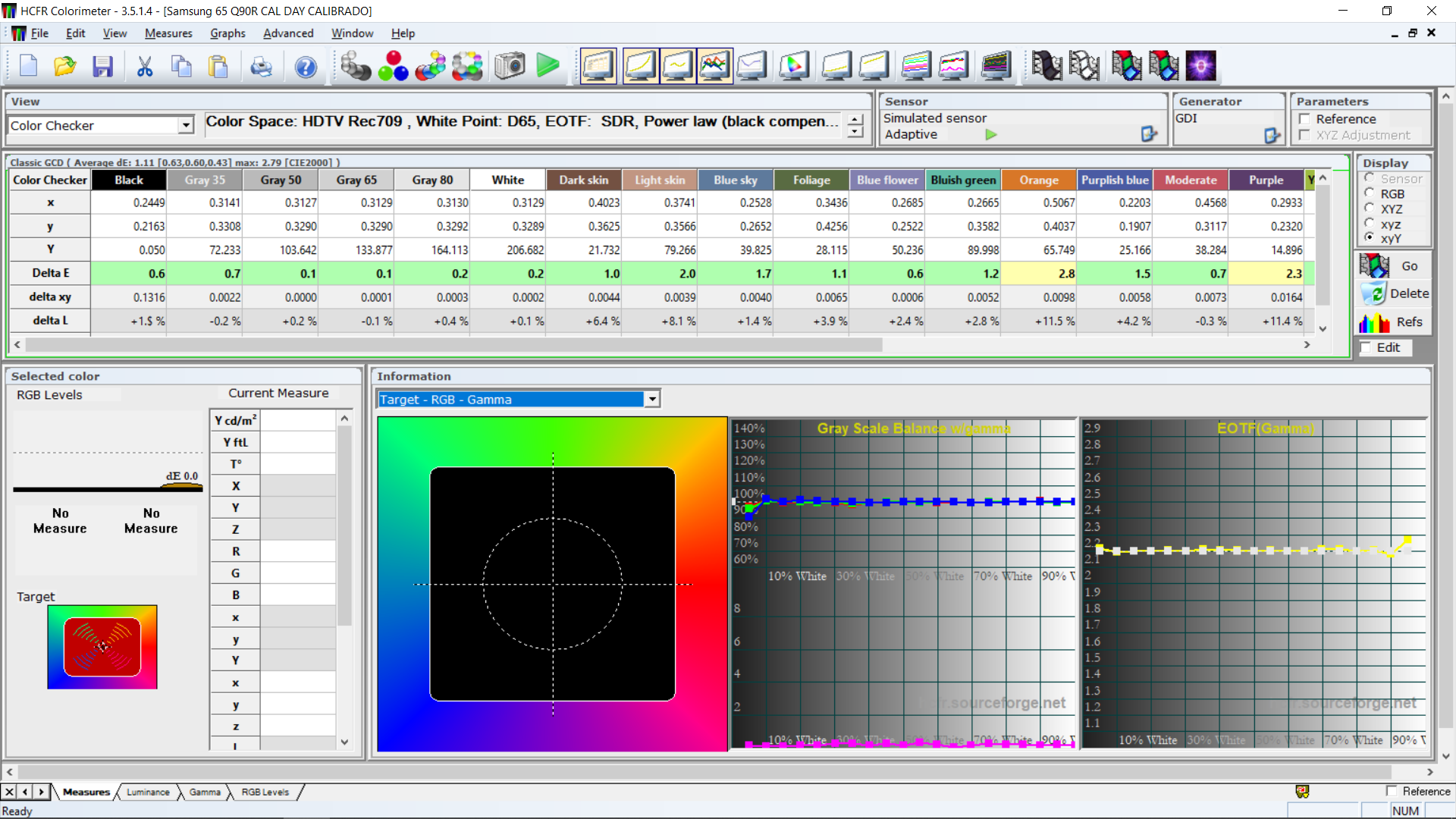Enable the Reference checkbox in Parameters
Viewport: 1456px width, 819px height.
coord(1305,119)
